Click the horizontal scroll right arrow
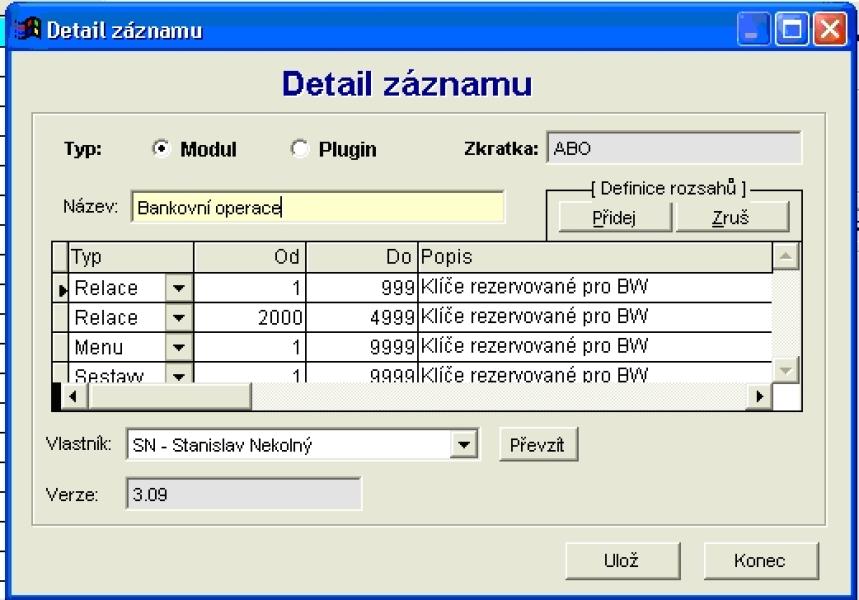The height and width of the screenshot is (600, 859). (759, 396)
